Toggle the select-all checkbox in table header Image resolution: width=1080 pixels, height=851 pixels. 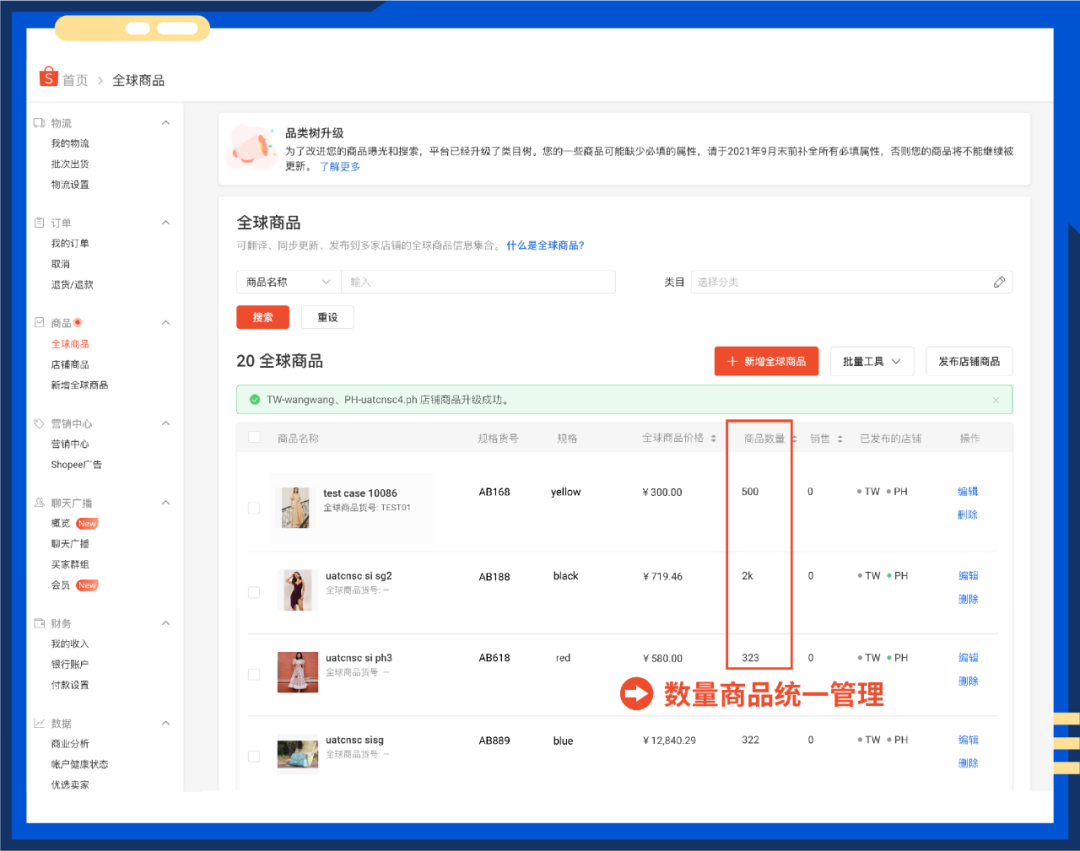pyautogui.click(x=253, y=437)
